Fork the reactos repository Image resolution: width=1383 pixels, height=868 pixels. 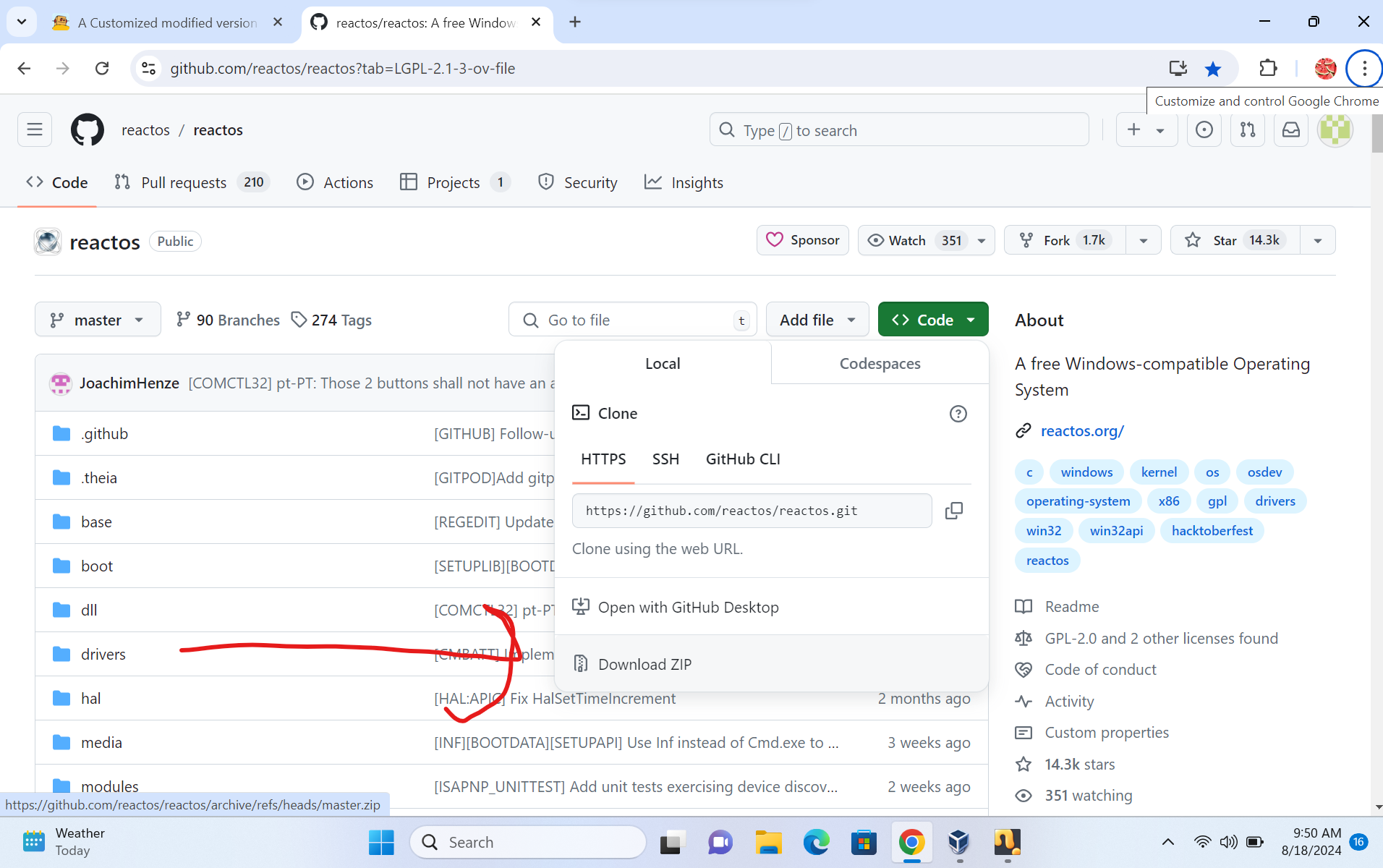(1065, 240)
